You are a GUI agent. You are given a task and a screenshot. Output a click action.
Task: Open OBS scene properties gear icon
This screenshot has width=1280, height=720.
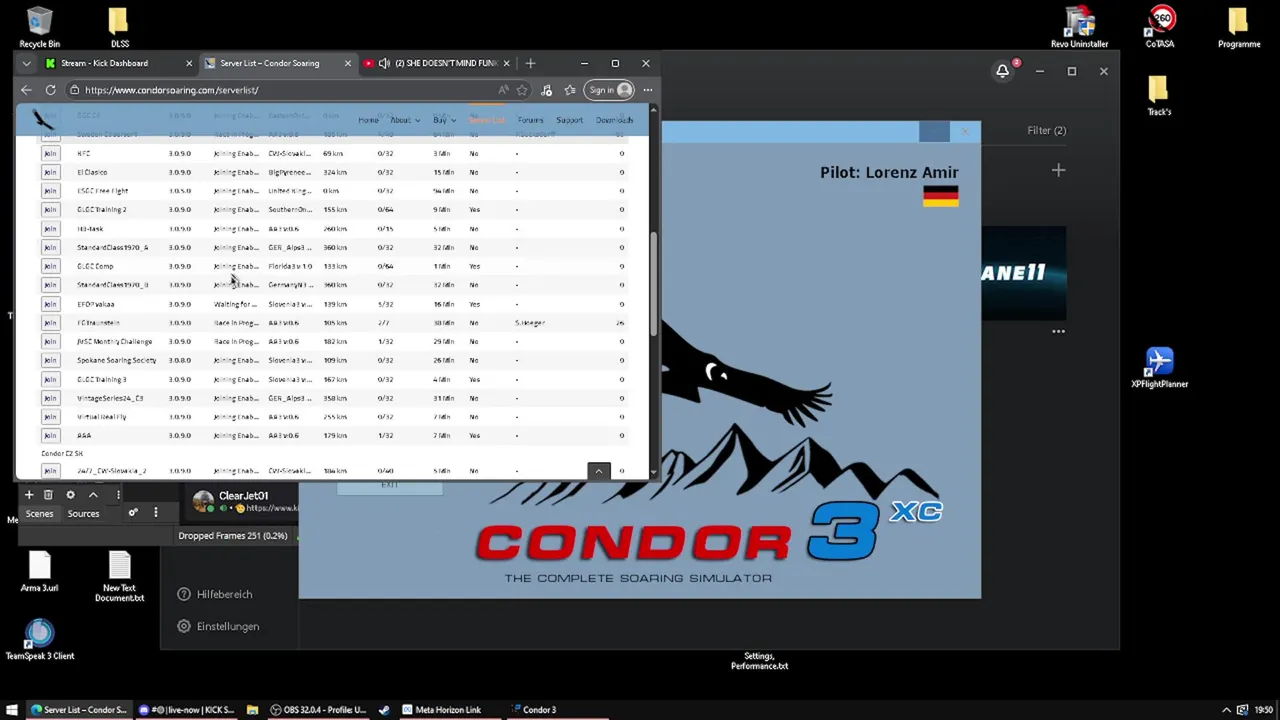(70, 495)
